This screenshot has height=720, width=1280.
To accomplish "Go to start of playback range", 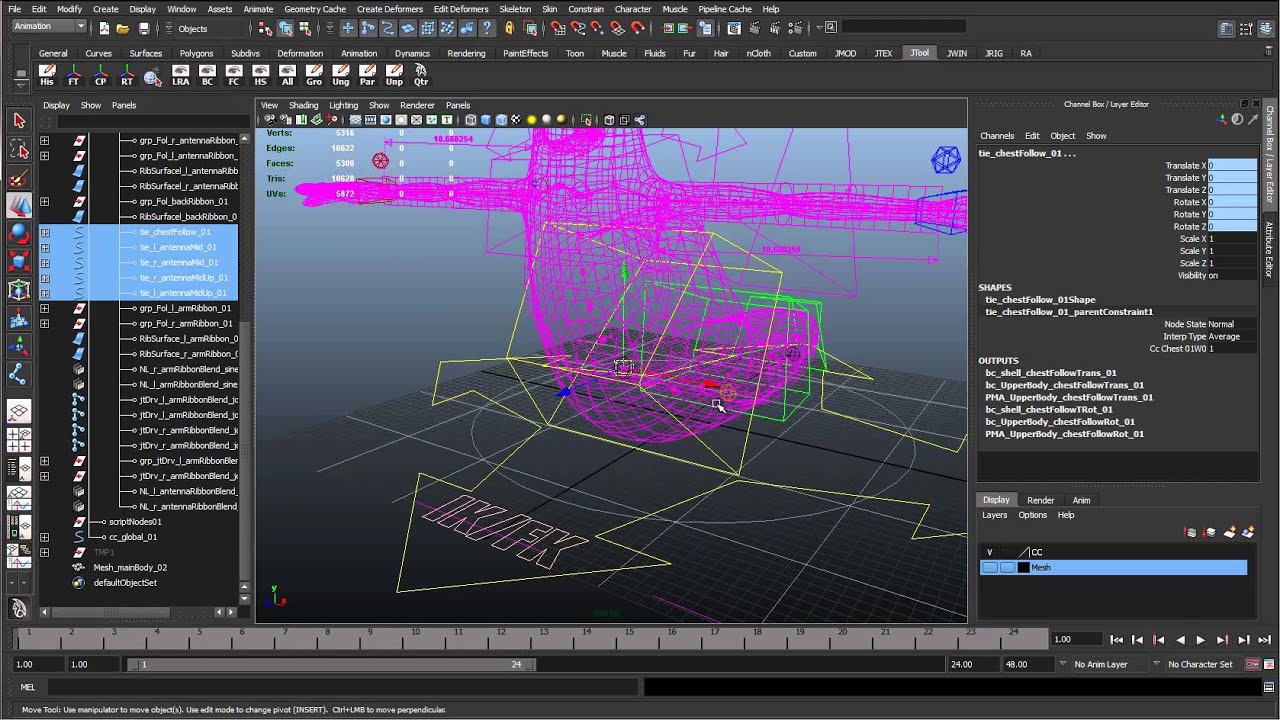I will tap(1116, 640).
